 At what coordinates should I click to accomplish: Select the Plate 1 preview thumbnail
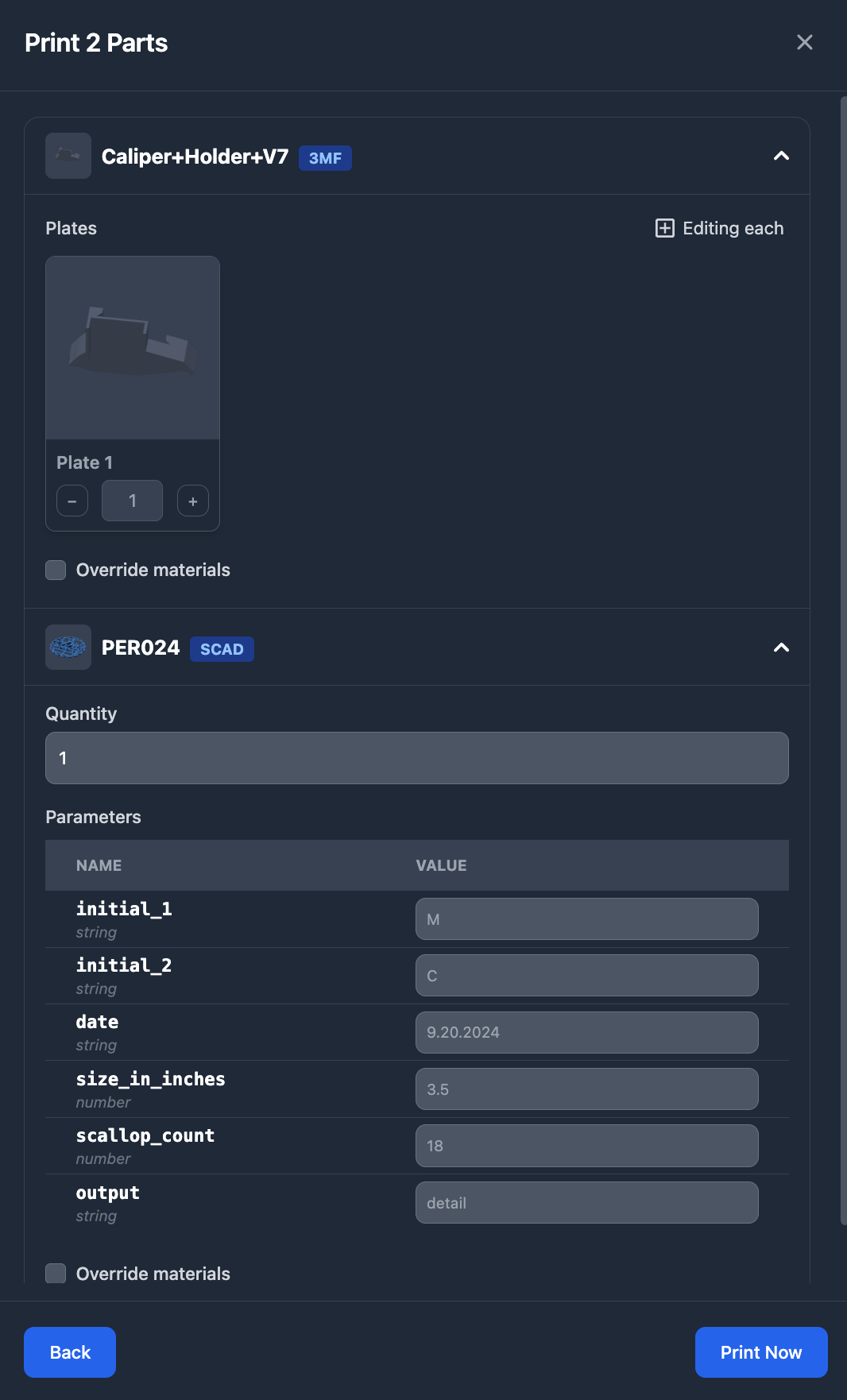(133, 348)
